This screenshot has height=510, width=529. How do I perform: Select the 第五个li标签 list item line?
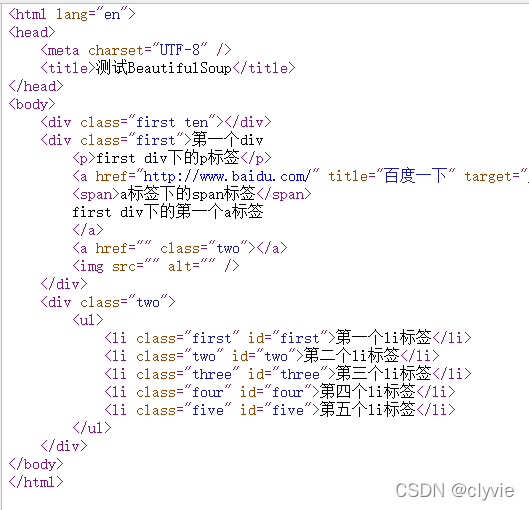pyautogui.click(x=280, y=410)
